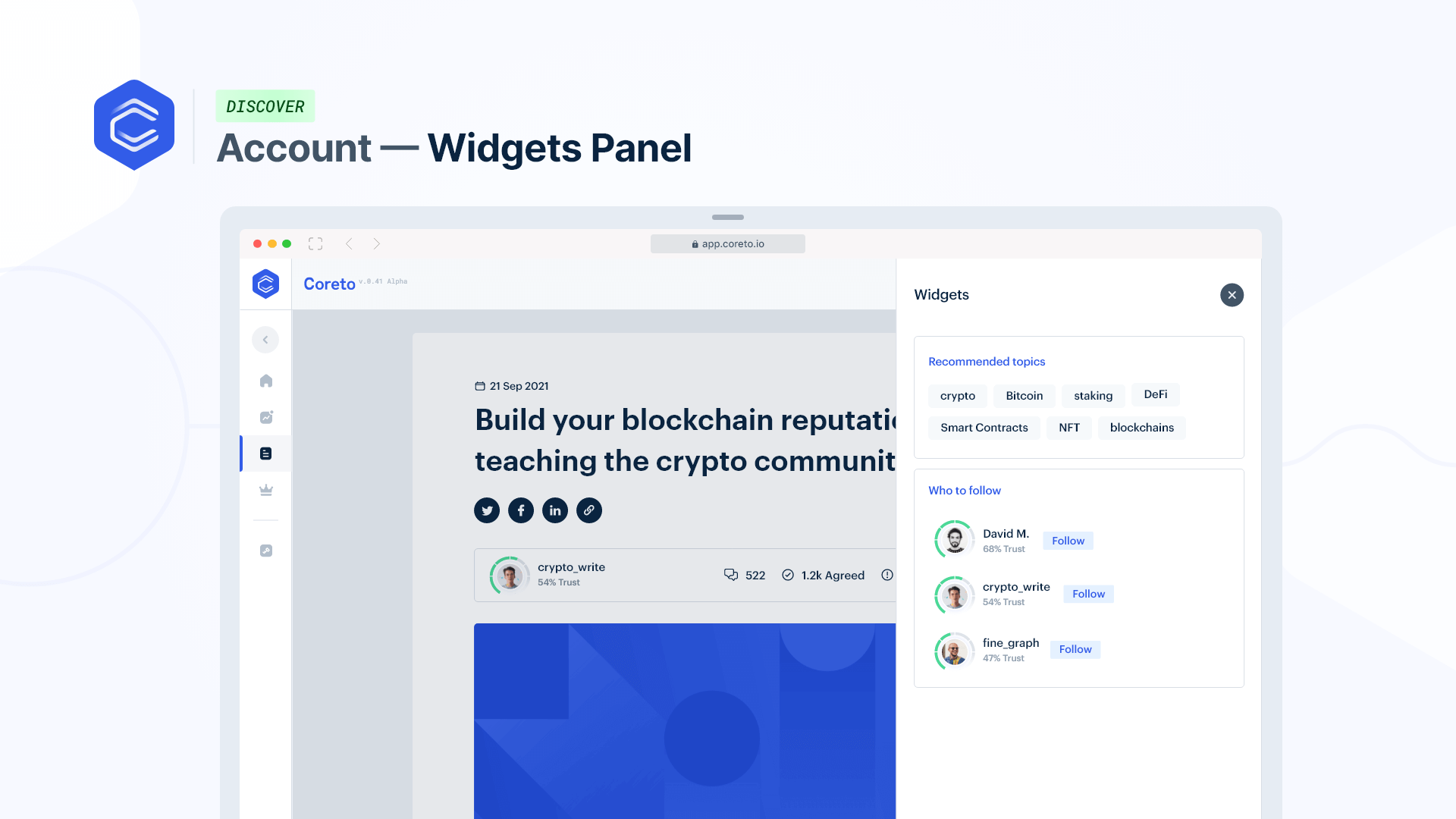Viewport: 1456px width, 819px height.
Task: Click the Coreto hexagon logo icon
Action: [x=265, y=283]
